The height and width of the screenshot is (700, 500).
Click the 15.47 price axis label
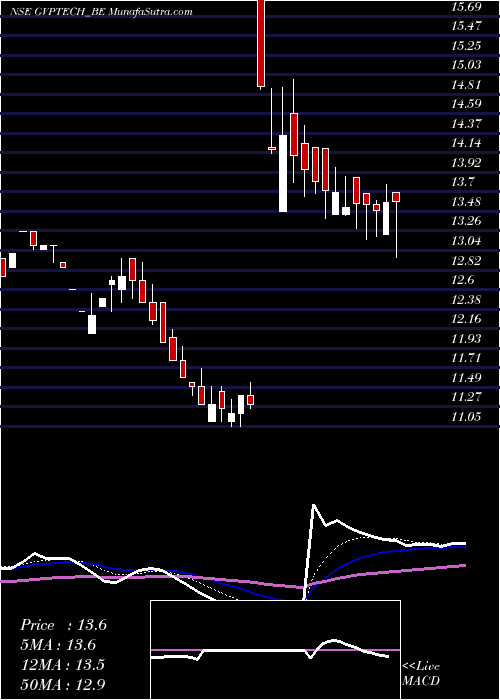466,26
